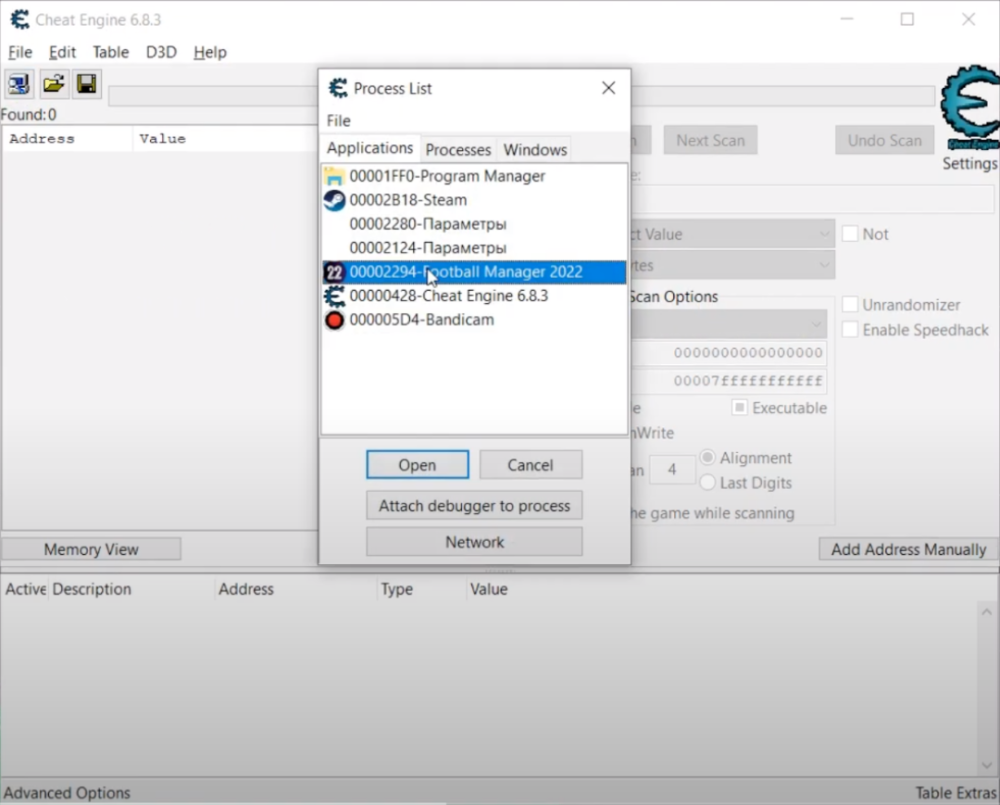Select the Steam process entry
Screen dimensions: 1000x805
407,200
